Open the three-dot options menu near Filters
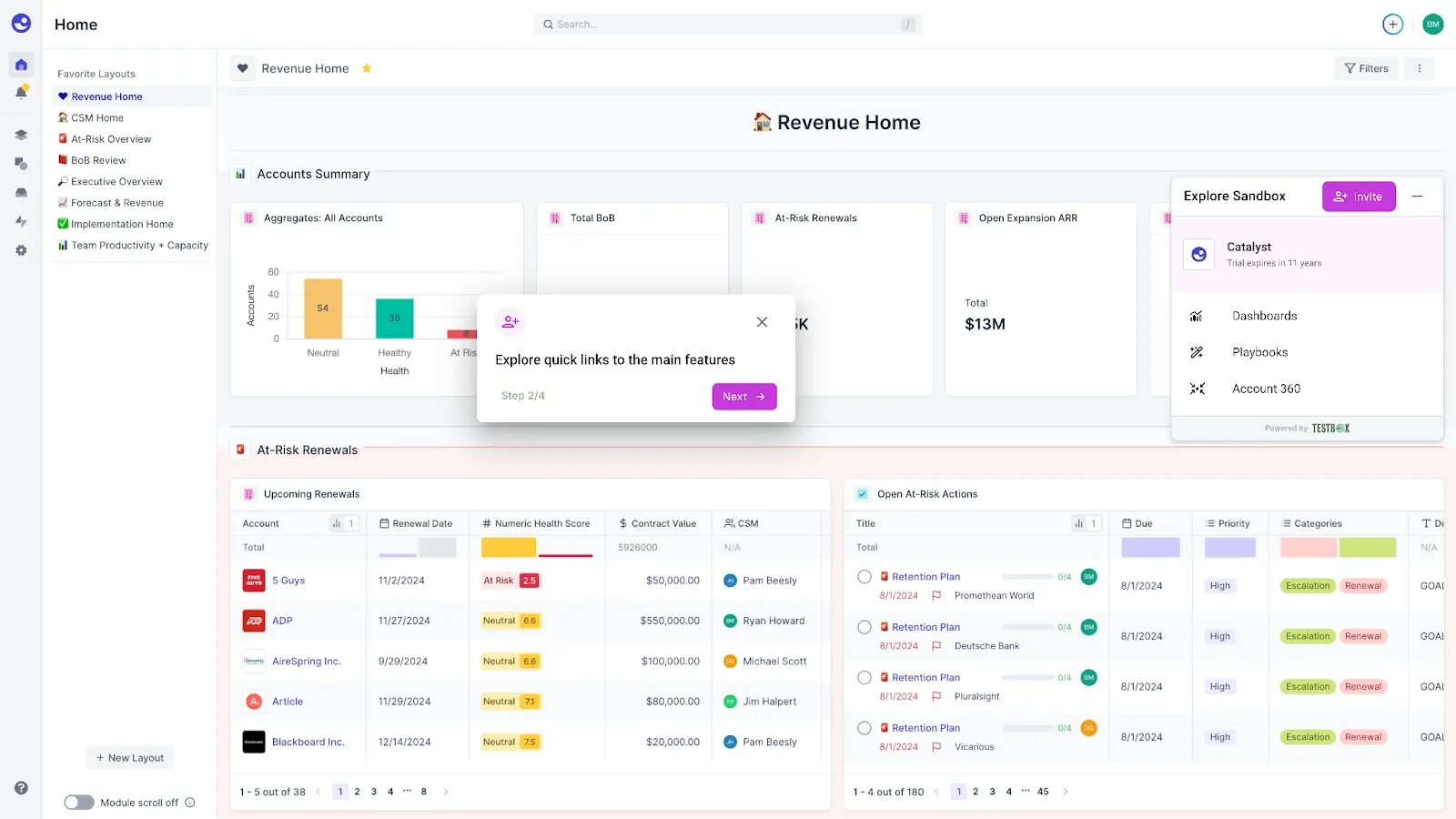 tap(1419, 68)
